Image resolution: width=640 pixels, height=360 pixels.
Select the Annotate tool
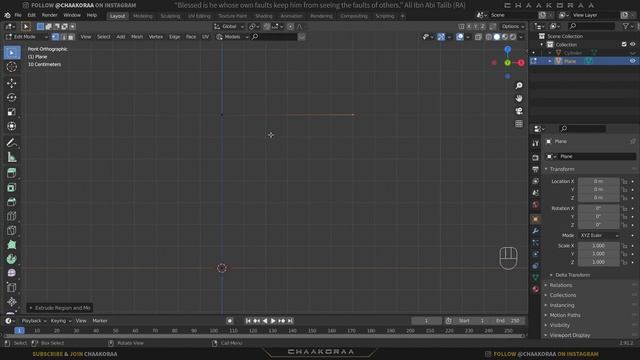(11, 142)
